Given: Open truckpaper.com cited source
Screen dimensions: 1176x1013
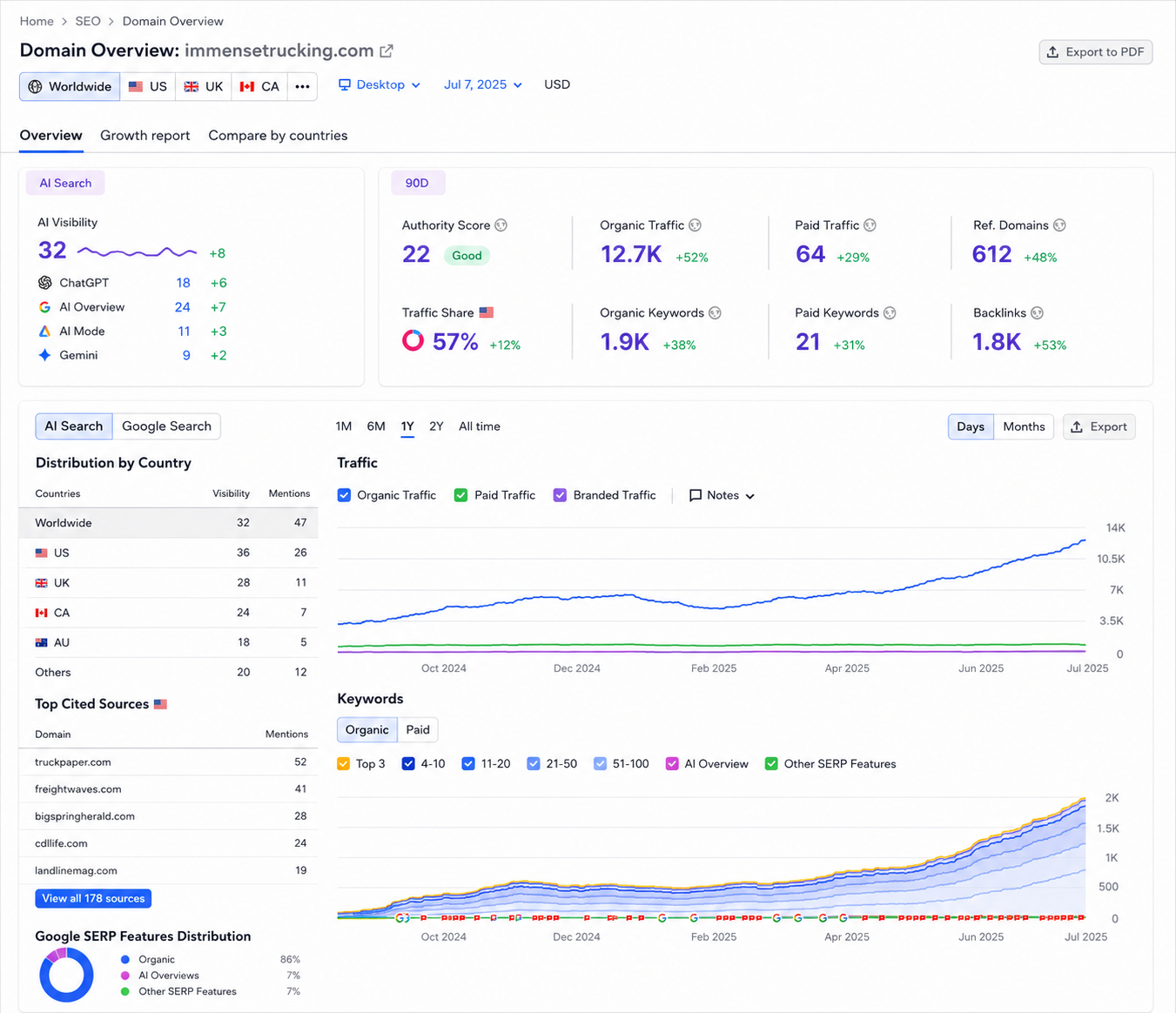Looking at the screenshot, I should coord(73,762).
